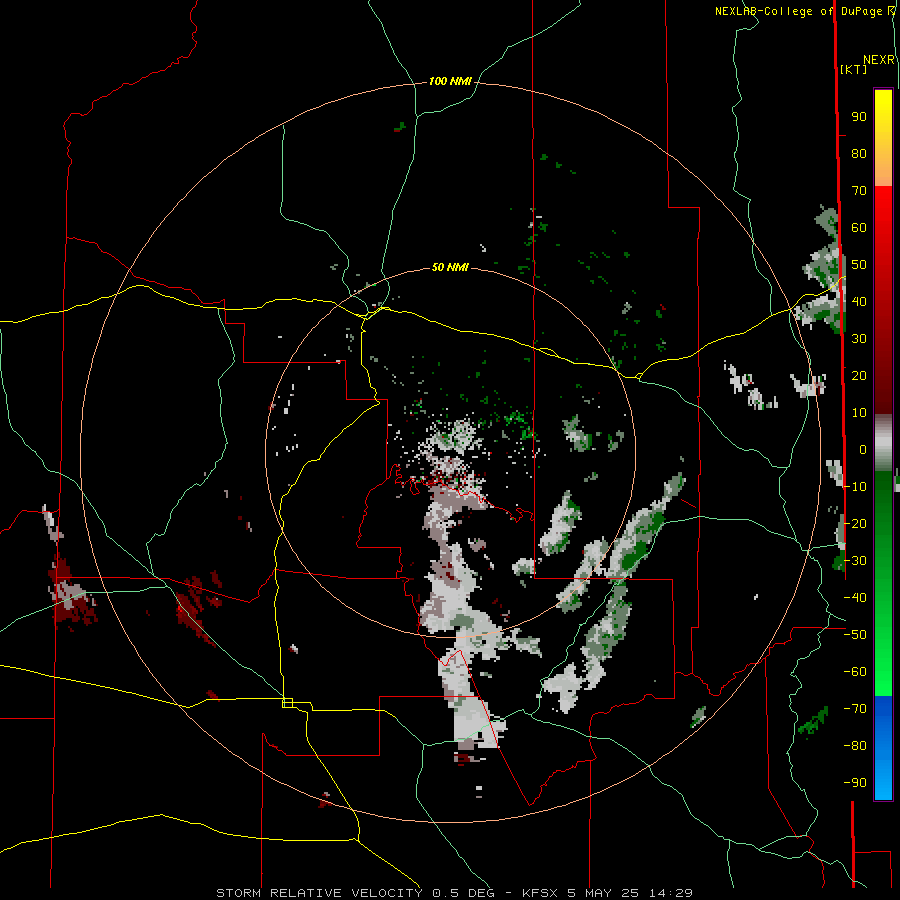900x900 pixels.
Task: Click the "[KT]" units label above the scale
Action: click(853, 69)
